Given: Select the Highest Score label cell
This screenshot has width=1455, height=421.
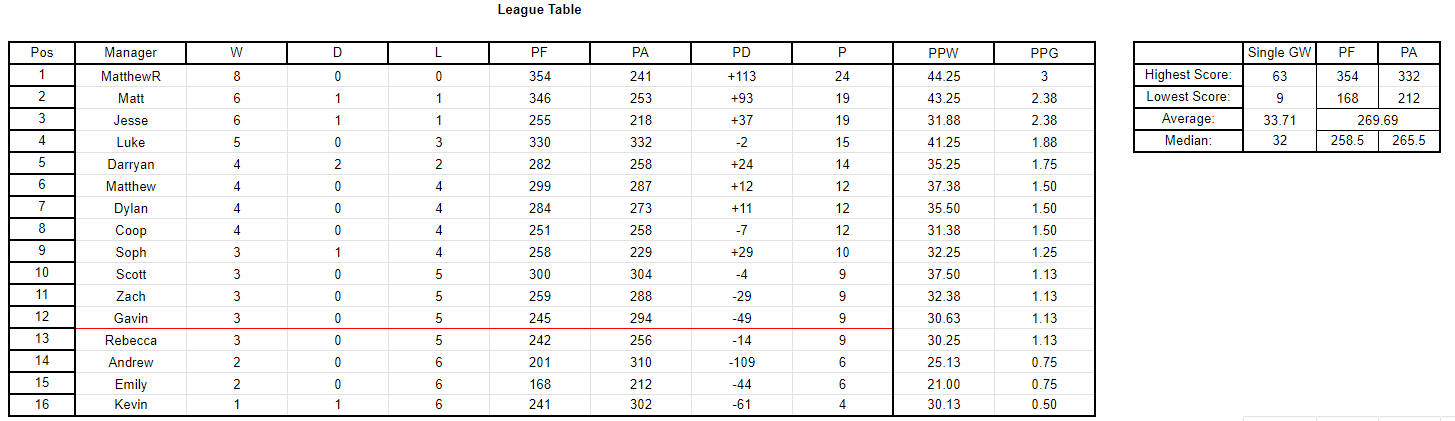Looking at the screenshot, I should tap(1189, 75).
